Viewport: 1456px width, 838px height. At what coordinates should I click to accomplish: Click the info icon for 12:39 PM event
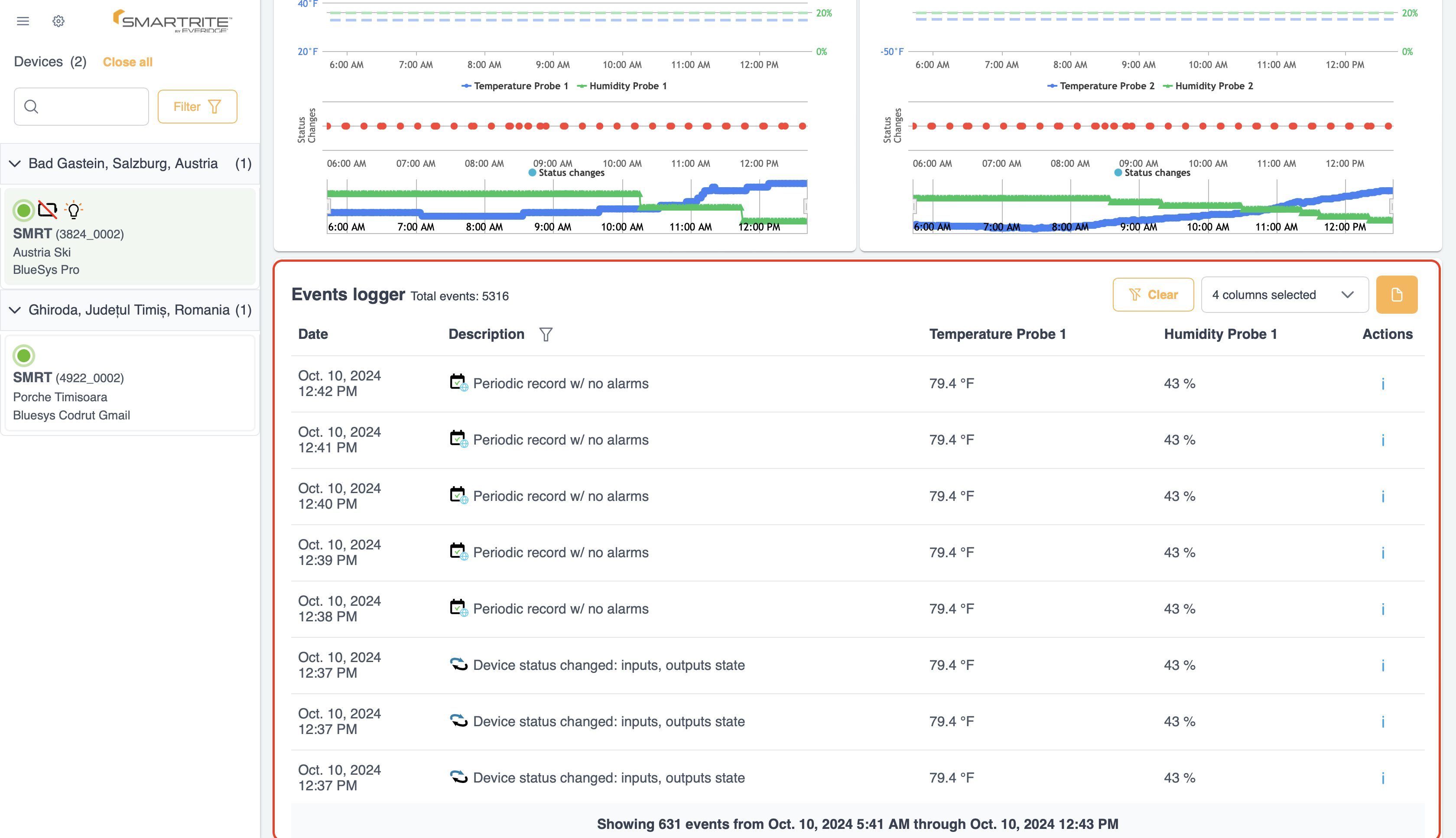[x=1382, y=552]
